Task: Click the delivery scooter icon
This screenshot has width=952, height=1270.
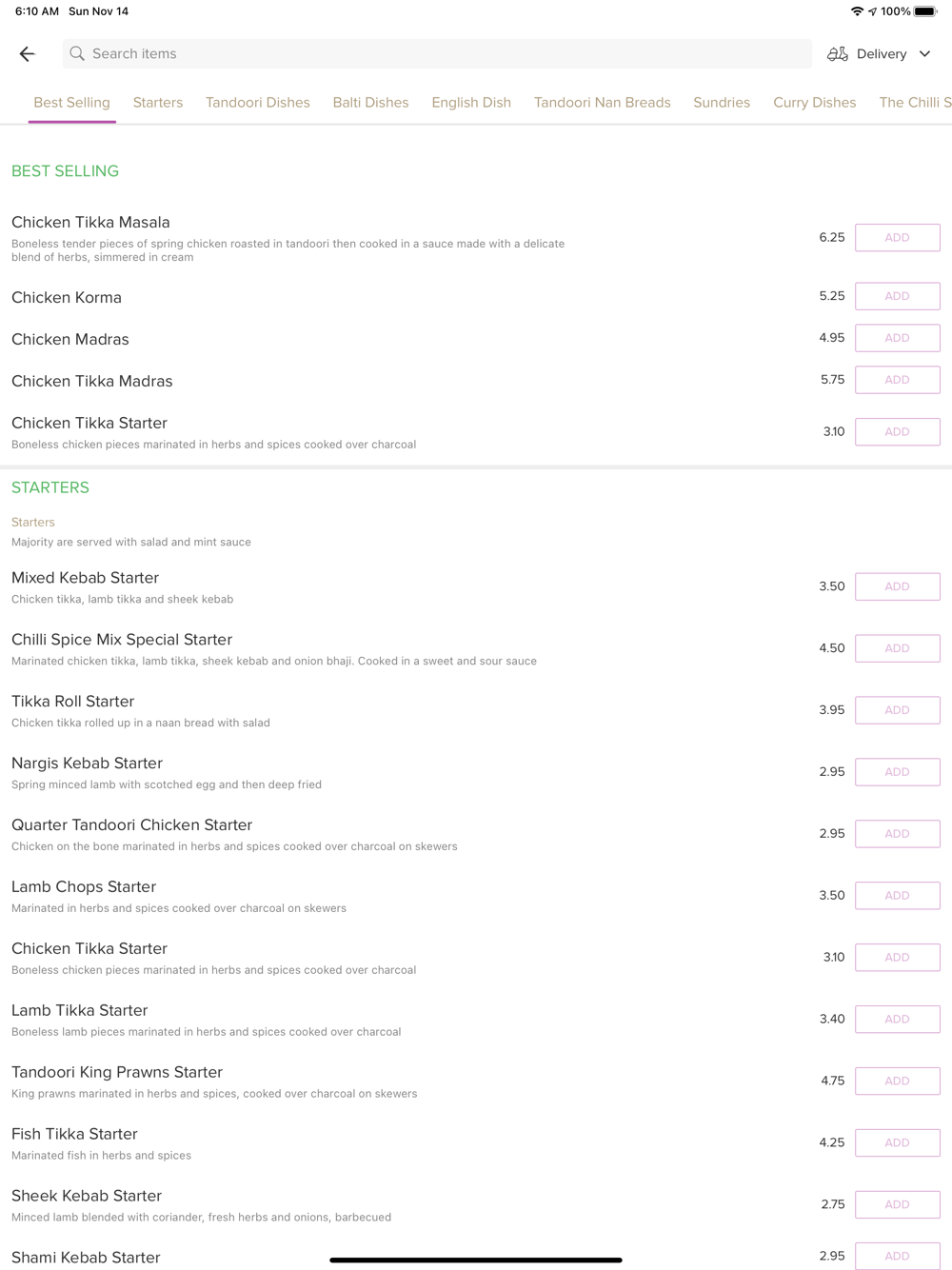Action: click(837, 54)
